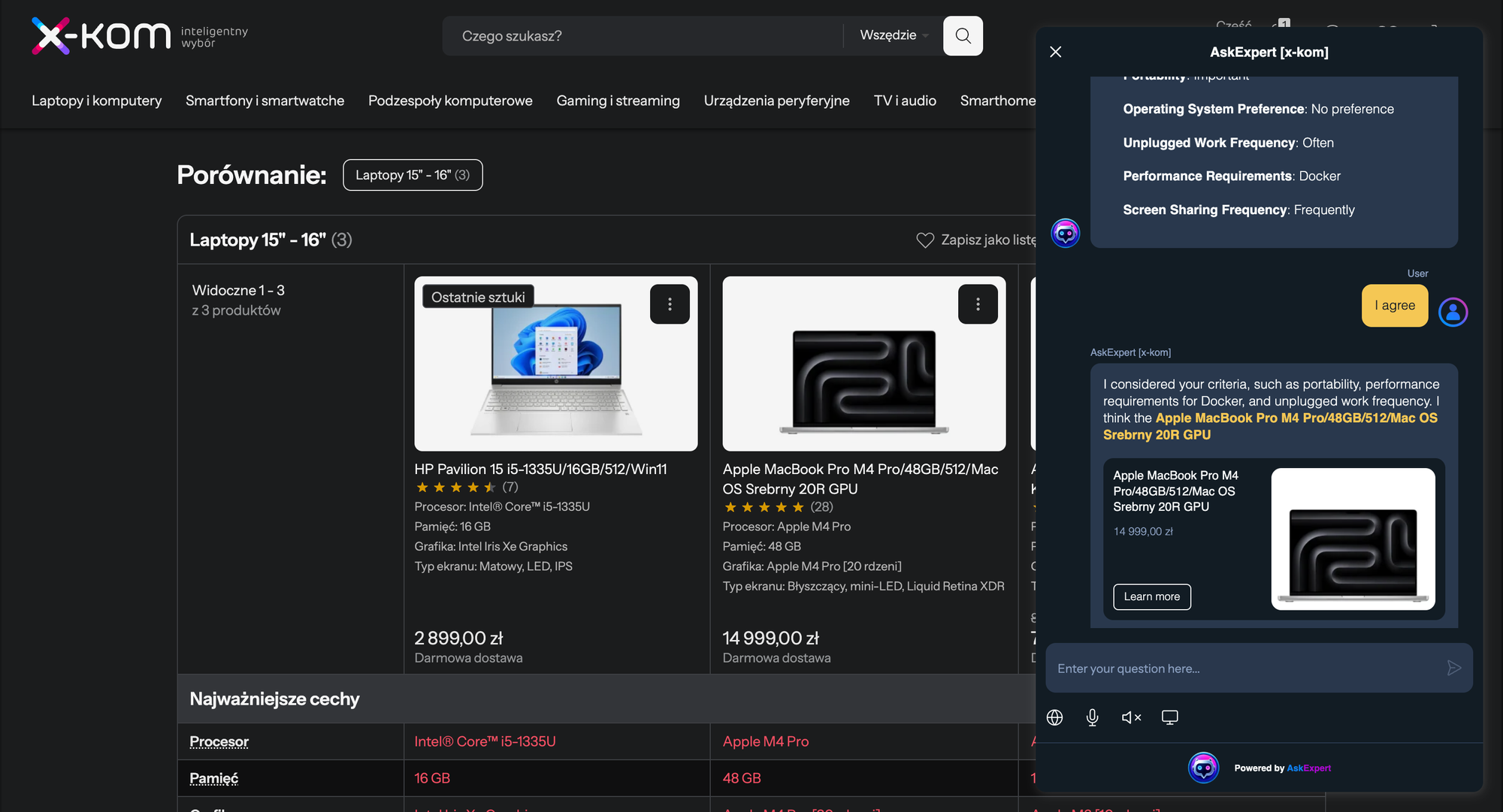Image resolution: width=1503 pixels, height=812 pixels.
Task: Click the HP Pavilion laptop product image
Action: [x=556, y=364]
